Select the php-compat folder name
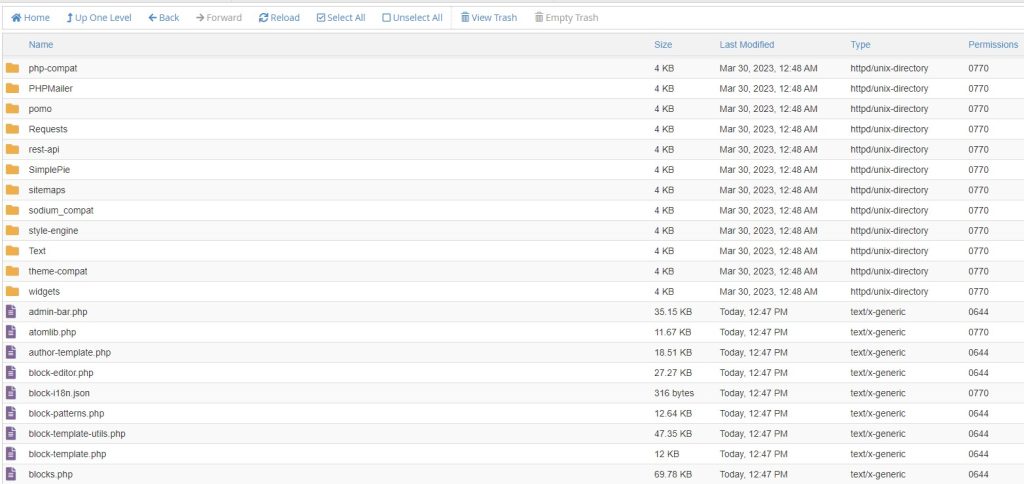The width and height of the screenshot is (1024, 484). tap(53, 68)
